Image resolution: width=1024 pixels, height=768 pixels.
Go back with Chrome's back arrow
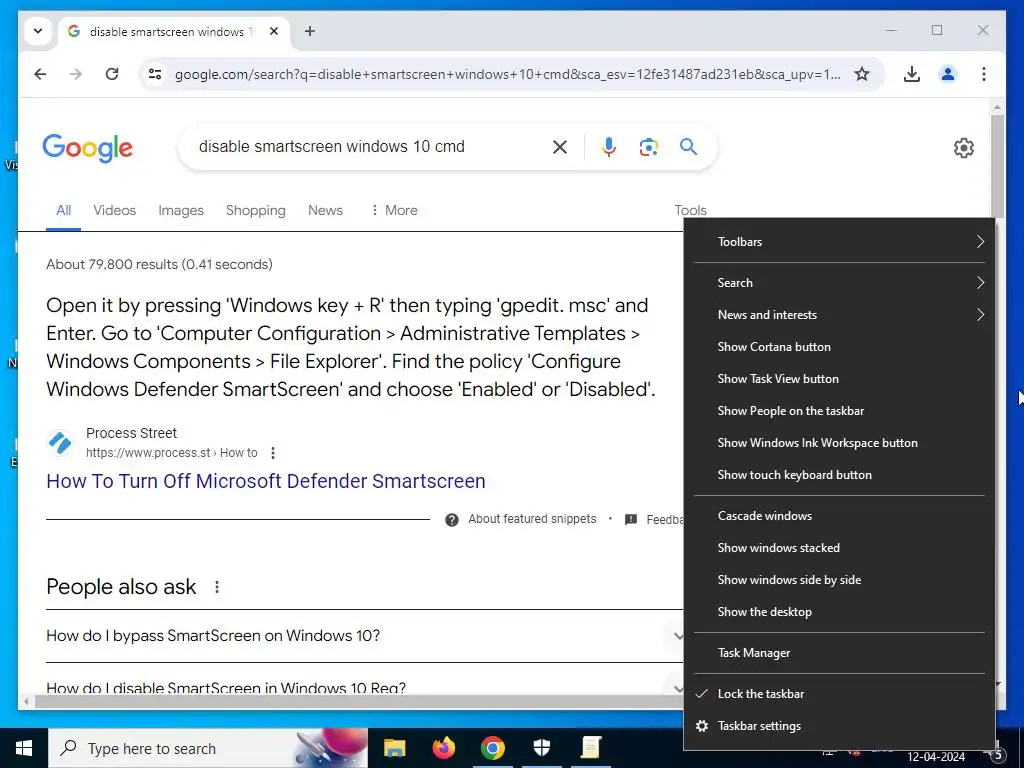pos(40,74)
